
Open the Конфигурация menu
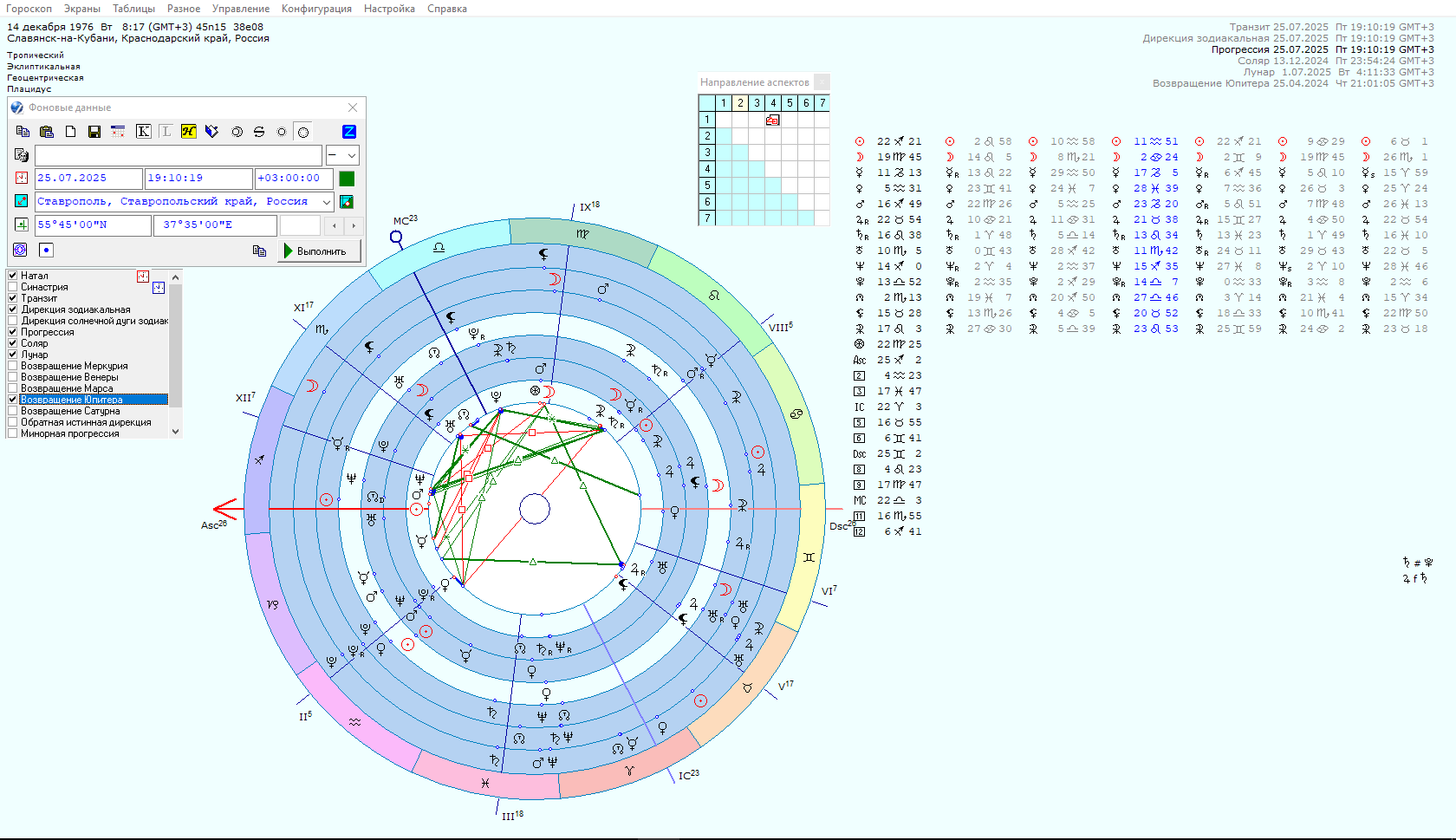click(x=316, y=9)
